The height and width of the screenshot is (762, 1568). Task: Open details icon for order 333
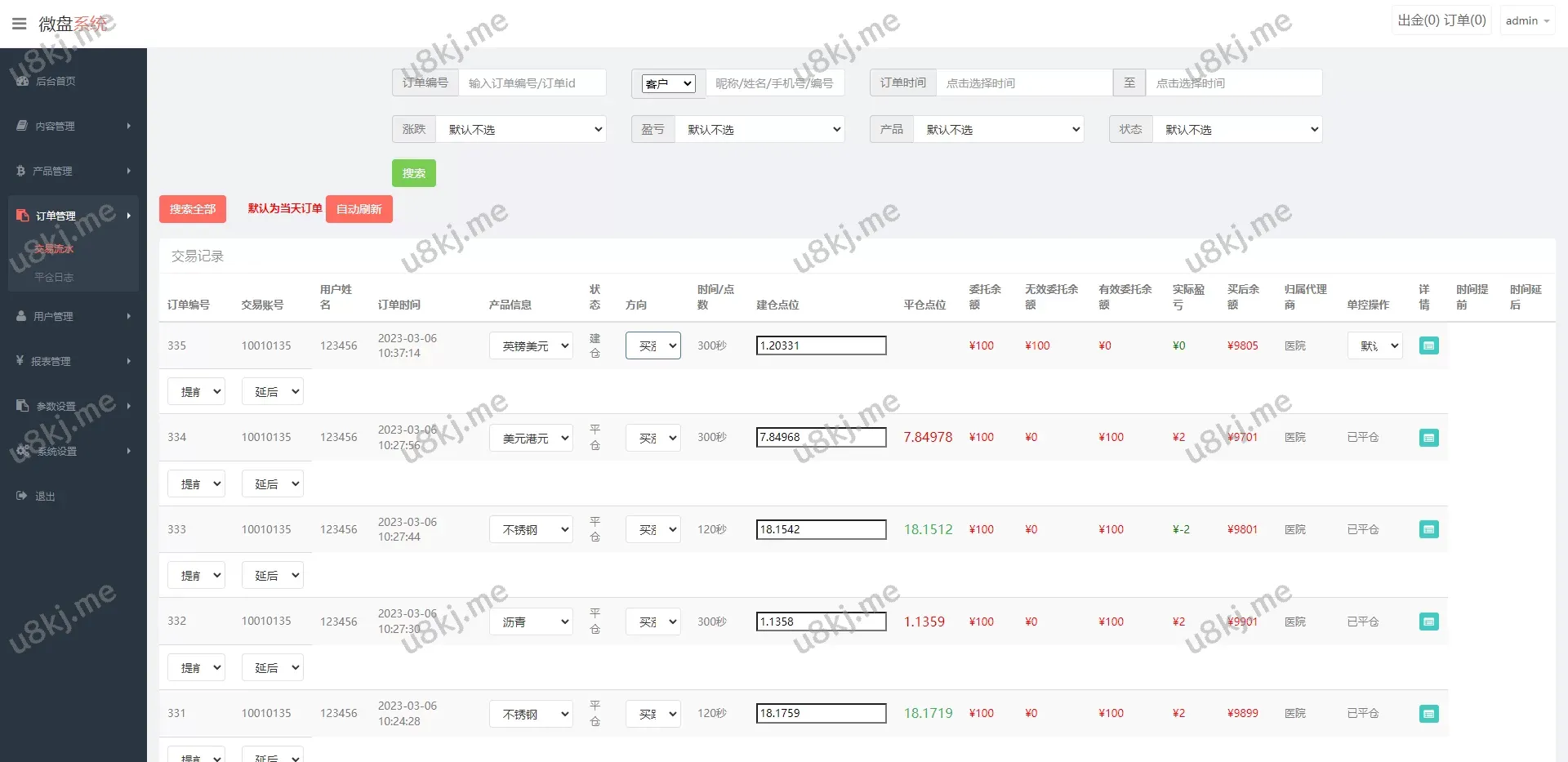1428,529
